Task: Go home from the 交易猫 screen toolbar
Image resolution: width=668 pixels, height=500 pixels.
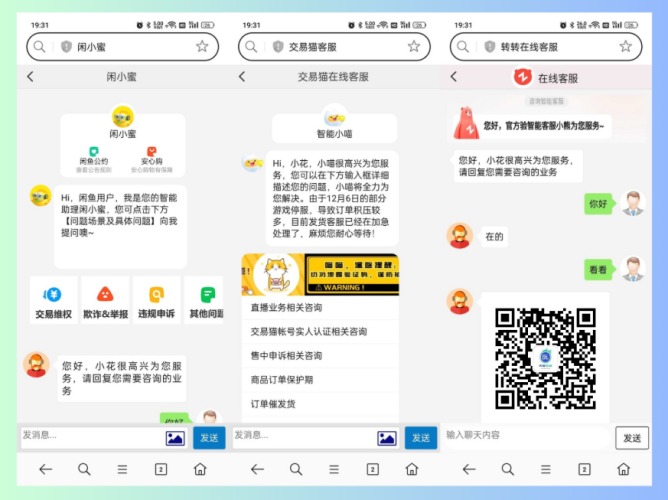Action: tap(412, 469)
